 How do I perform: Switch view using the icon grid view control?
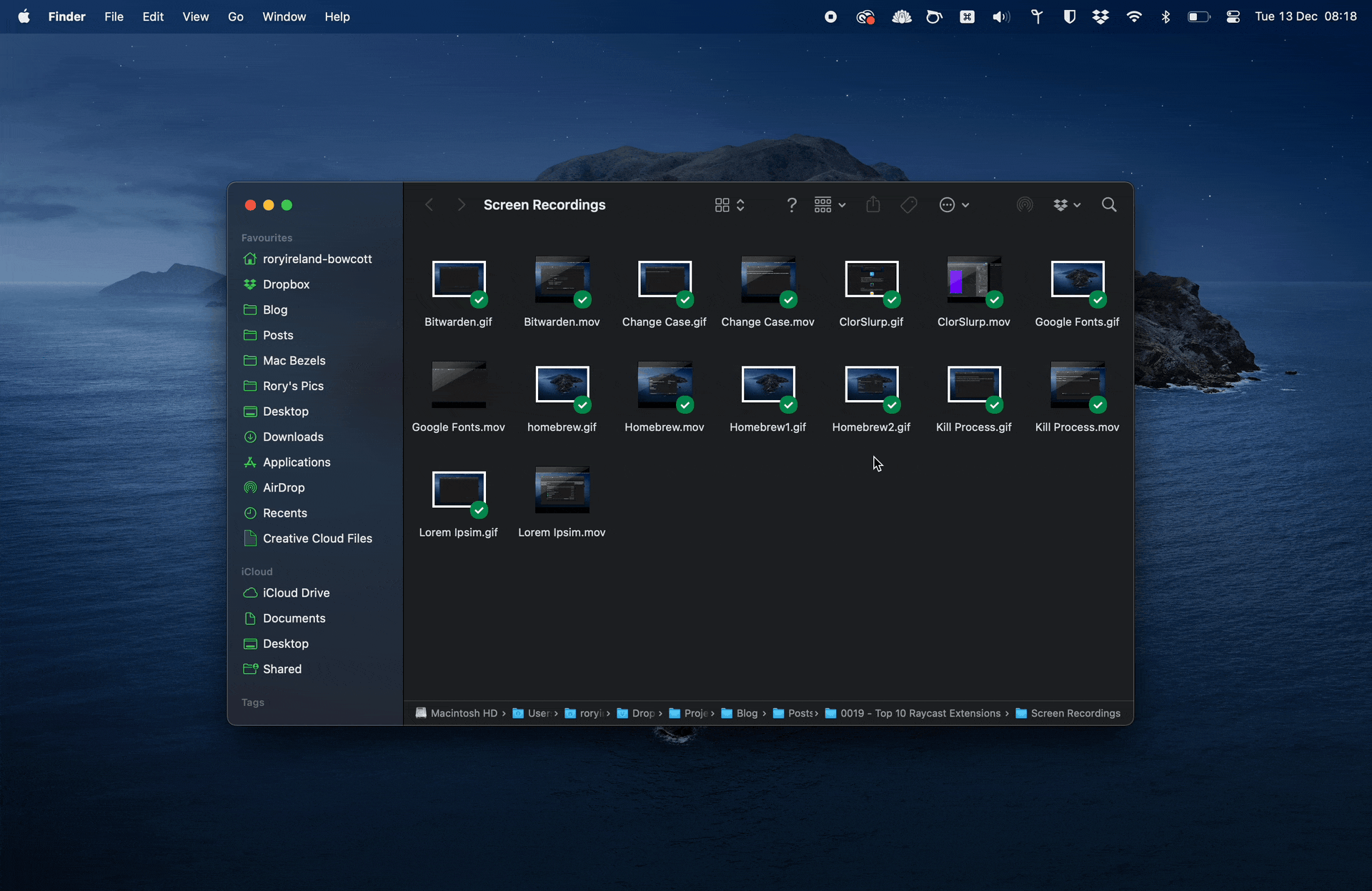730,205
